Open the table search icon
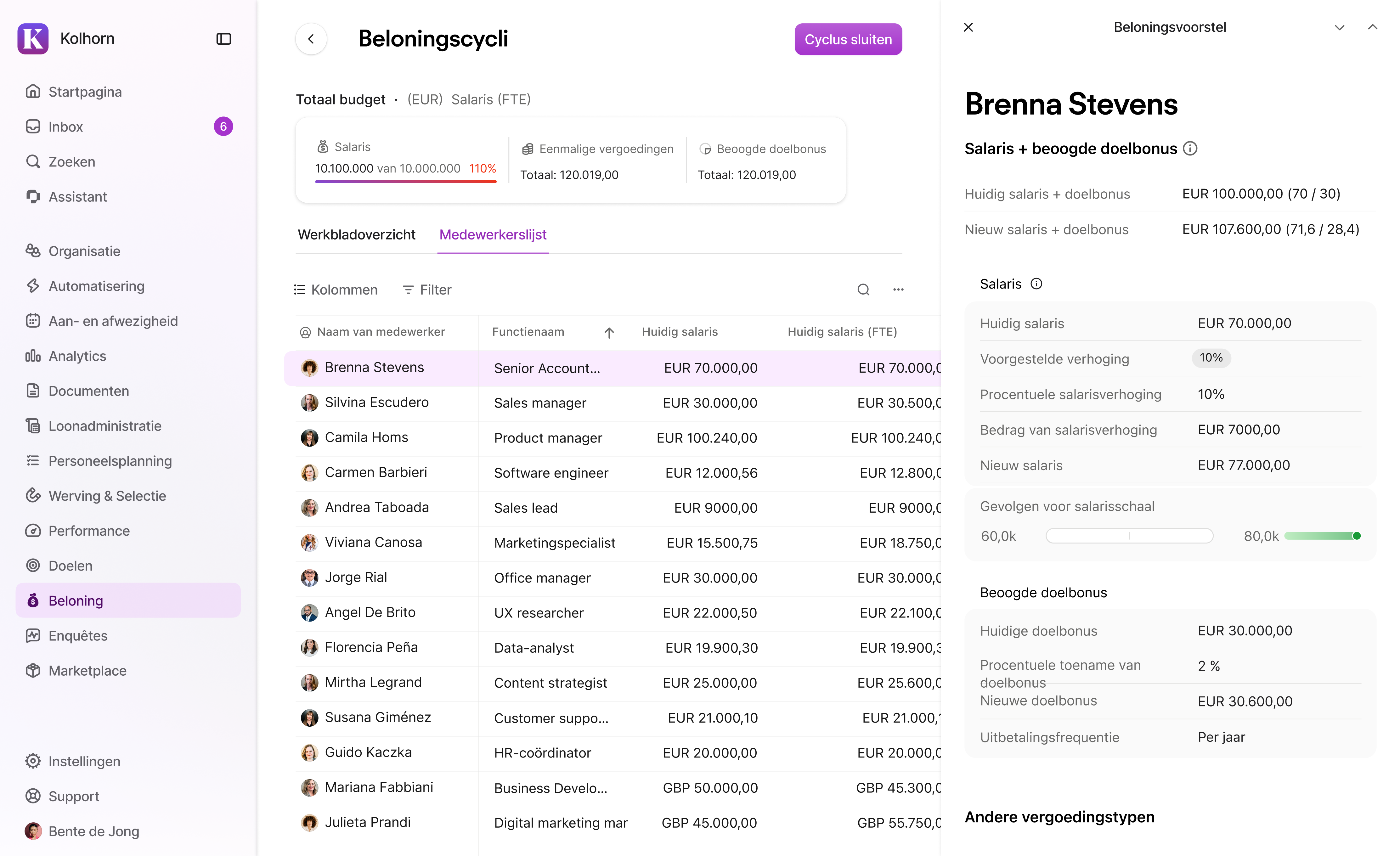The width and height of the screenshot is (1400, 856). [x=863, y=290]
